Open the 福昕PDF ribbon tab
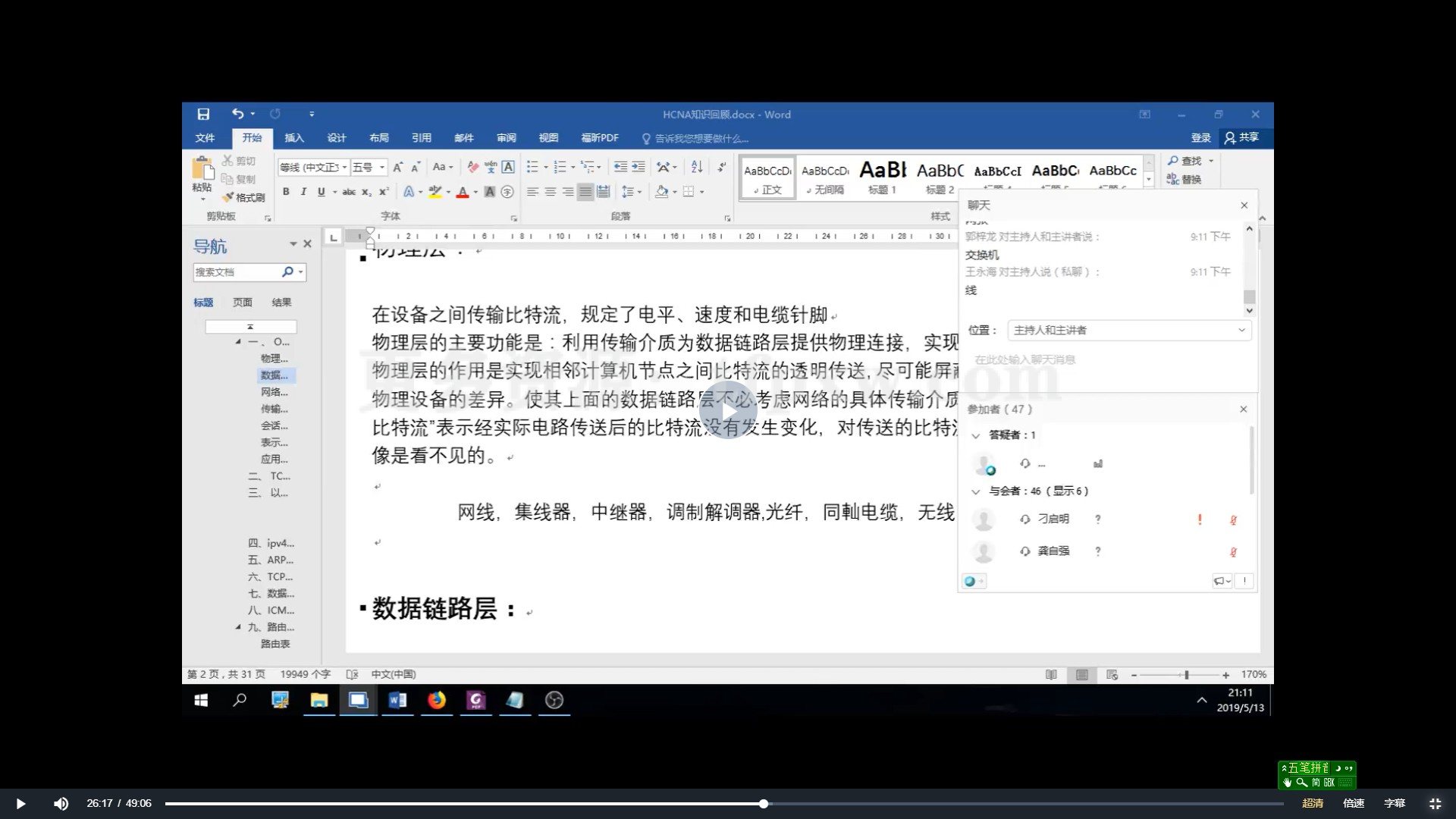The width and height of the screenshot is (1456, 819). tap(601, 137)
